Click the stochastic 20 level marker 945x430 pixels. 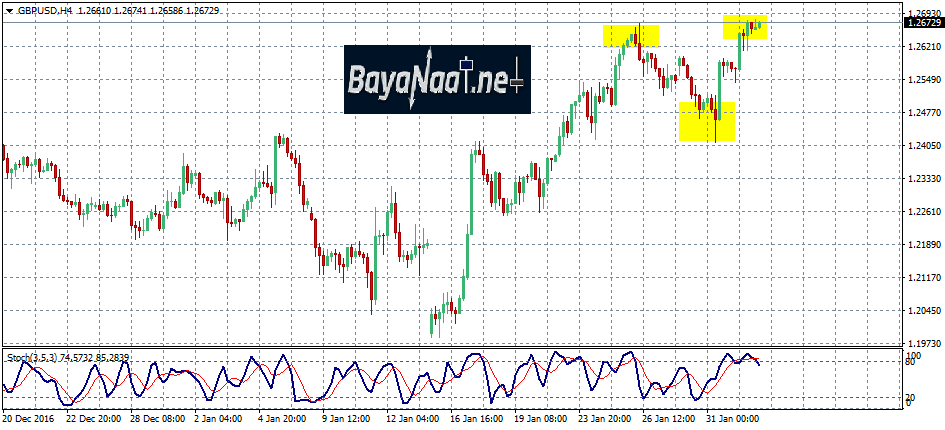click(x=910, y=398)
